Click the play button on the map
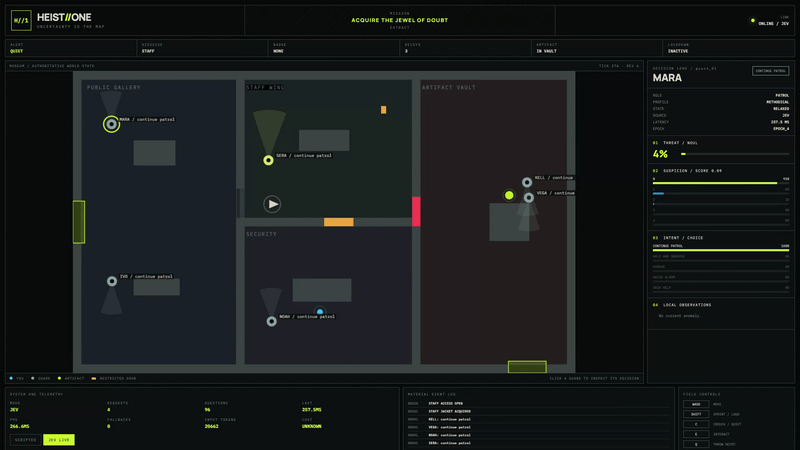The image size is (800, 450). [x=272, y=204]
